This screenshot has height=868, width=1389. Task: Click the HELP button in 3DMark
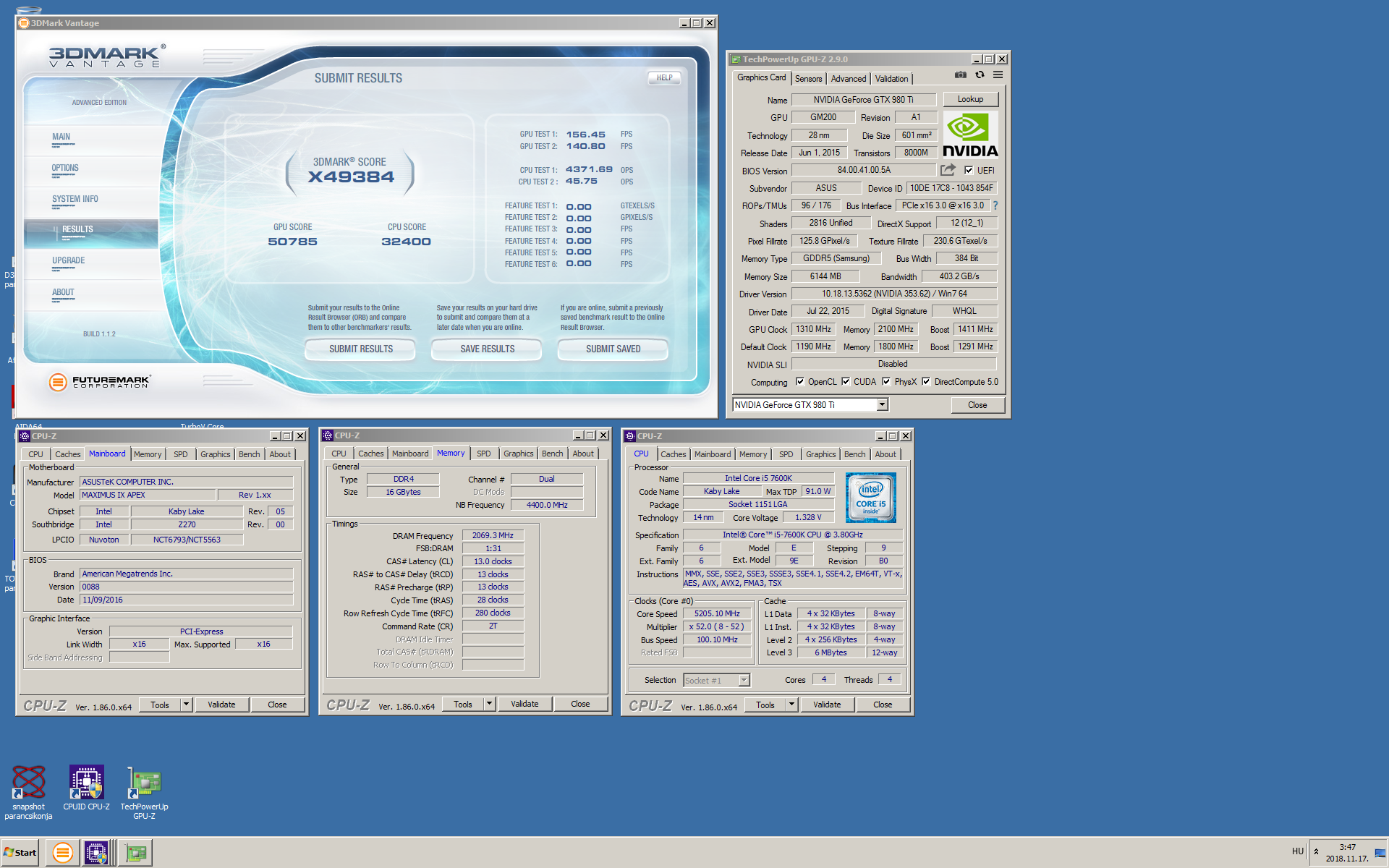[x=664, y=77]
